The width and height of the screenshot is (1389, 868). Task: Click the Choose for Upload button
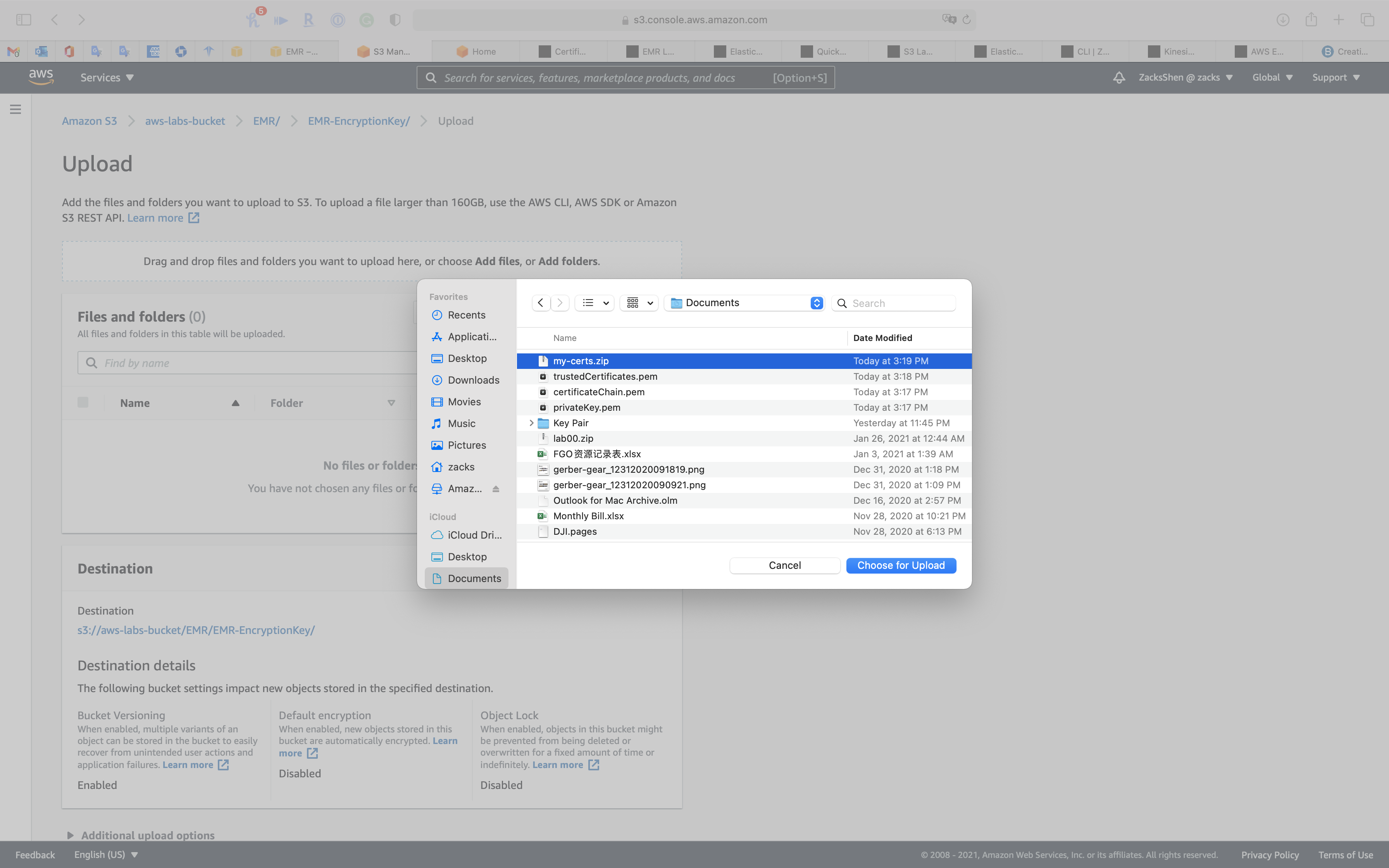[901, 565]
